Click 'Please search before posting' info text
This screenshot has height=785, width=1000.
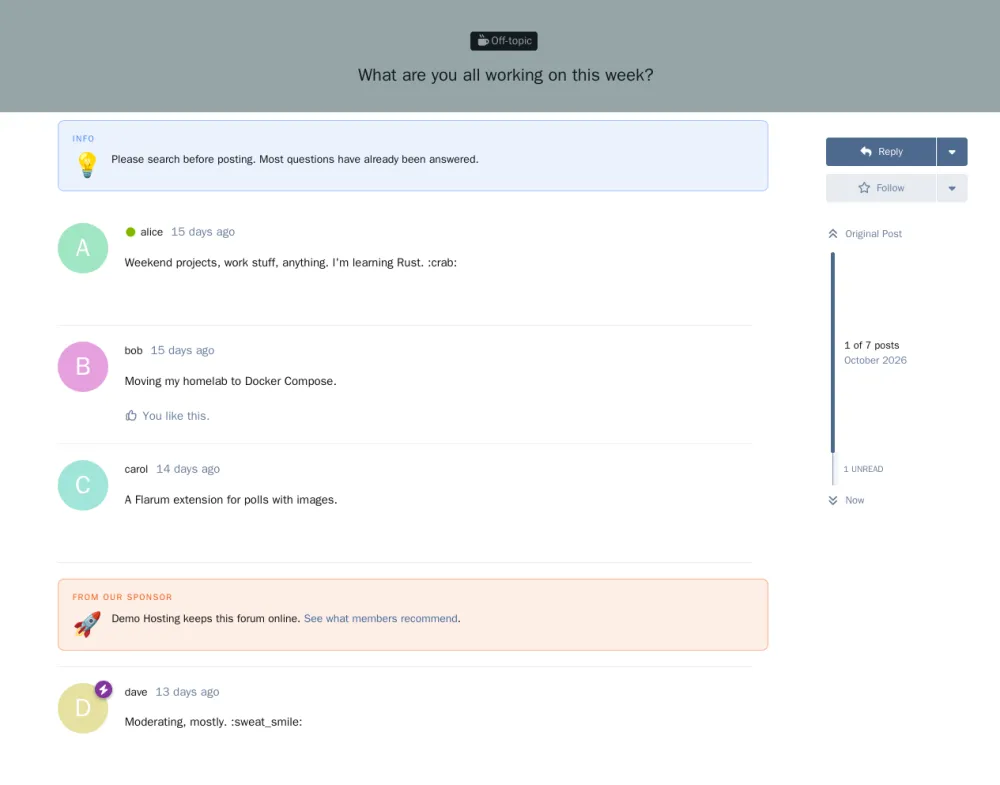coord(295,159)
